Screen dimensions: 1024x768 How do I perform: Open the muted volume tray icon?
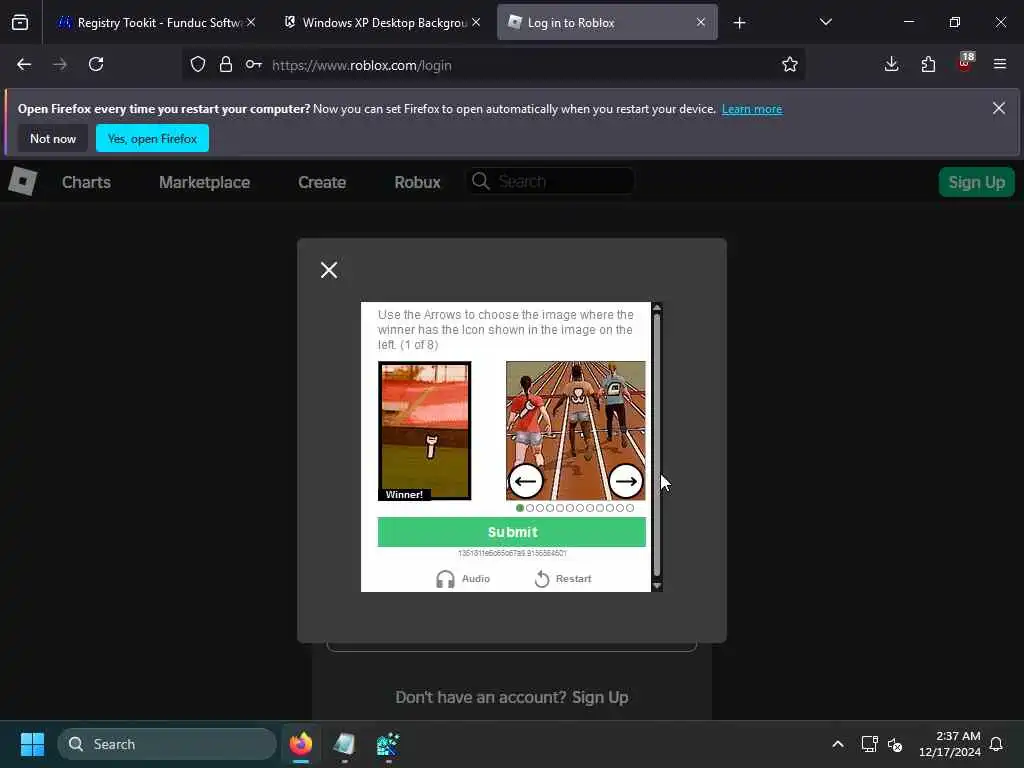[x=895, y=744]
